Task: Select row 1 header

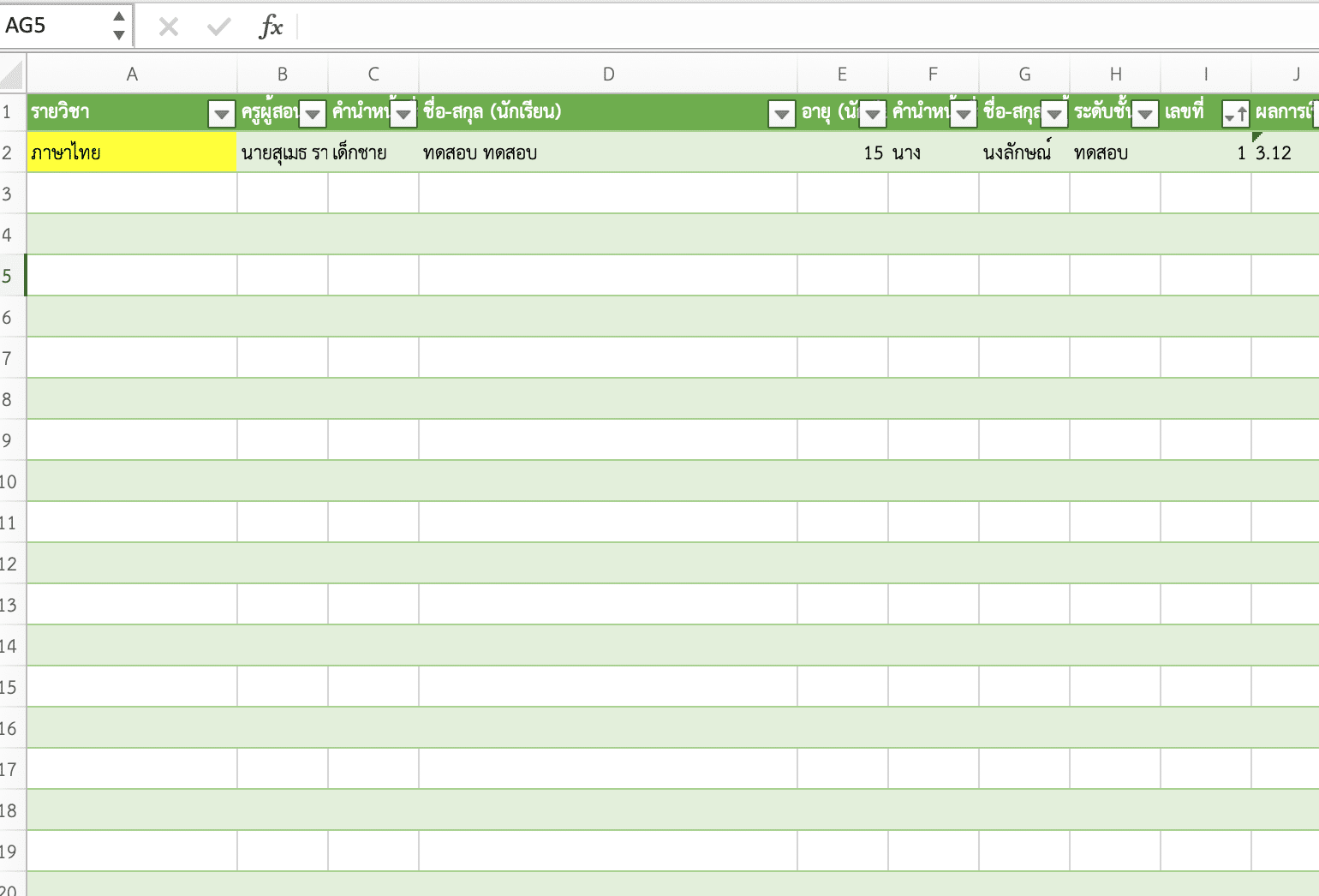Action: click(12, 112)
